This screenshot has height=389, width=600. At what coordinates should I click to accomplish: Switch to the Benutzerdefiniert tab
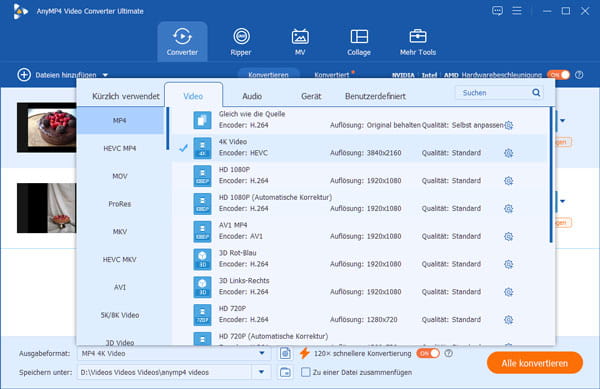375,96
